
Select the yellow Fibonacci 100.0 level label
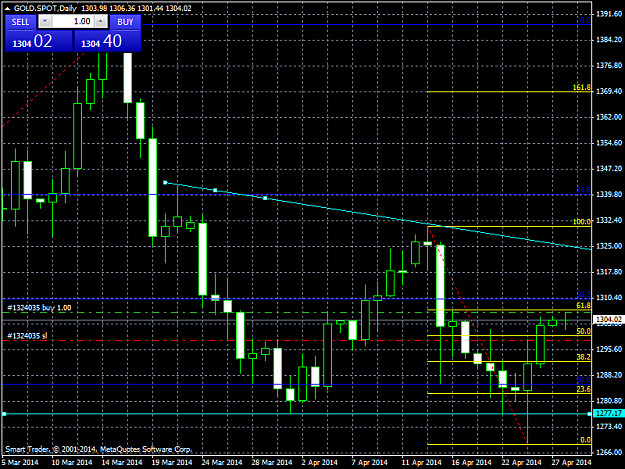pyautogui.click(x=582, y=222)
